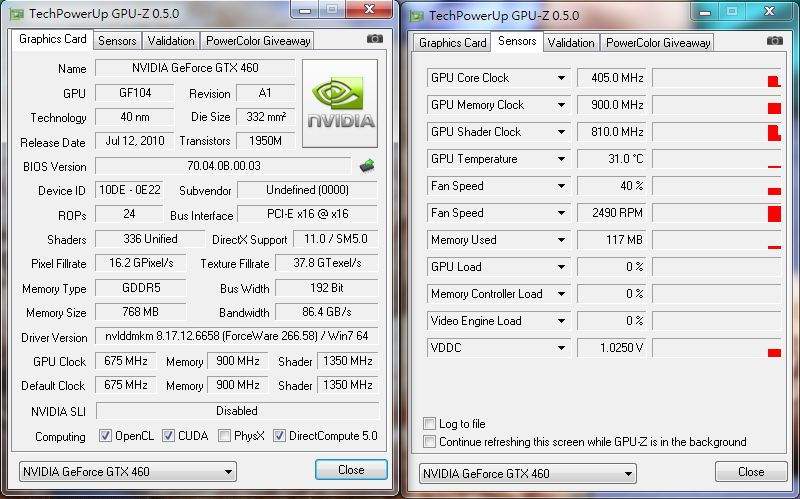Click GPU Core Clock history graph
The height and width of the screenshot is (499, 800).
pos(717,78)
